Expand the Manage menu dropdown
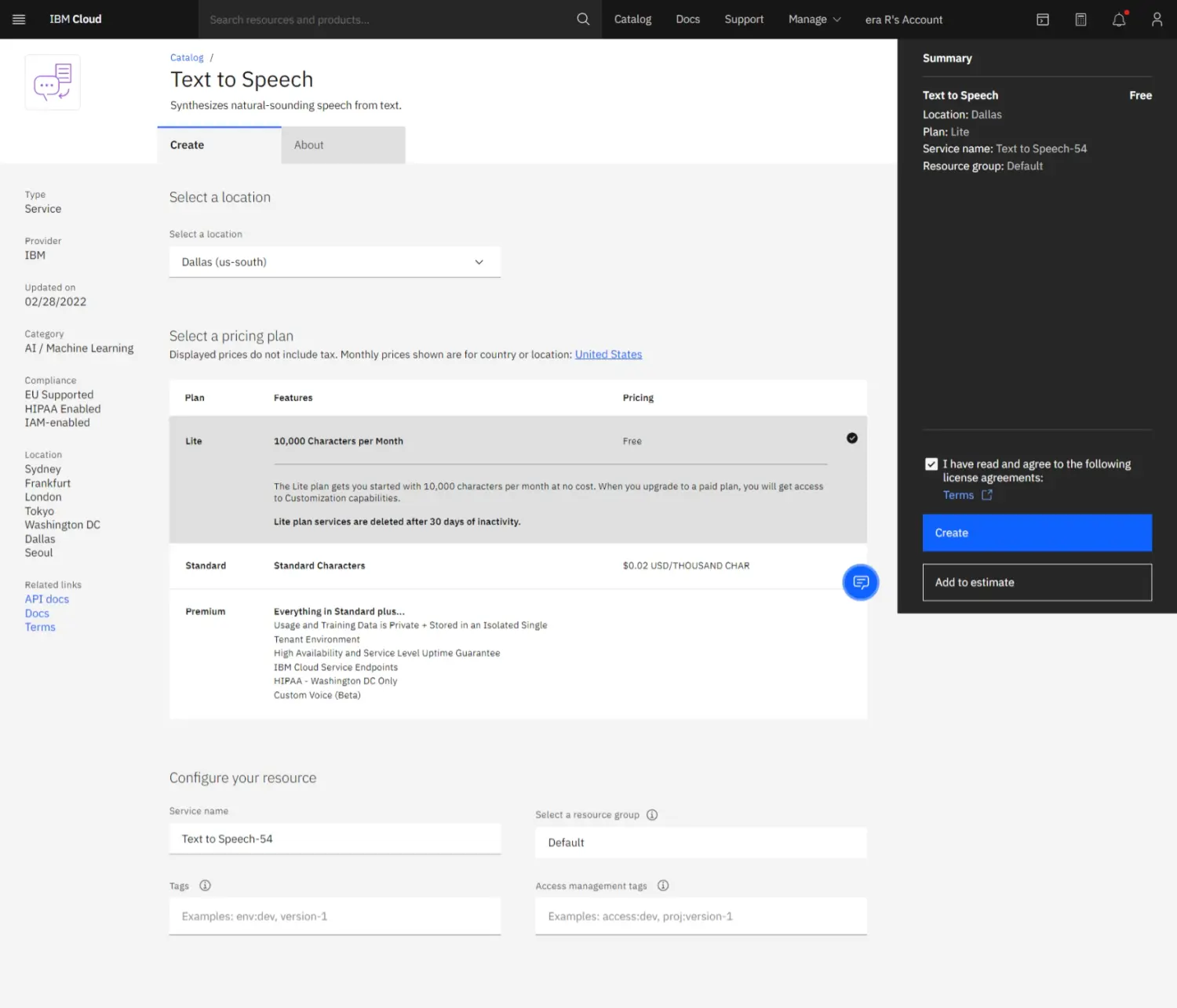The image size is (1177, 1008). point(814,20)
